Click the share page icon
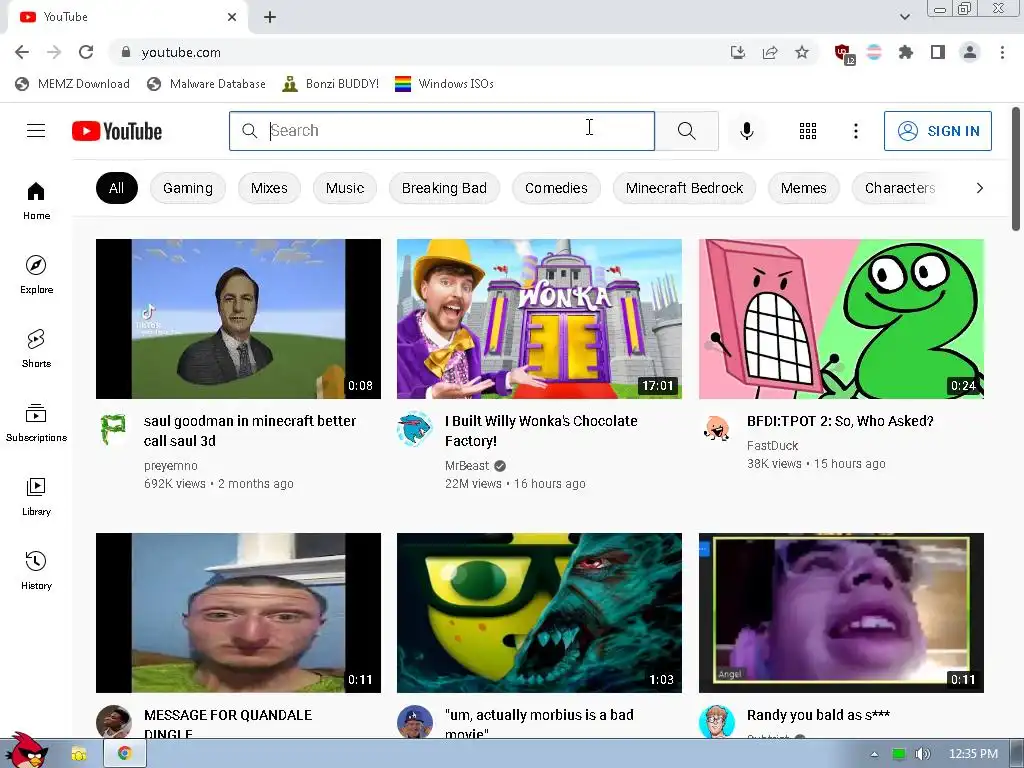The width and height of the screenshot is (1024, 768). tap(770, 52)
